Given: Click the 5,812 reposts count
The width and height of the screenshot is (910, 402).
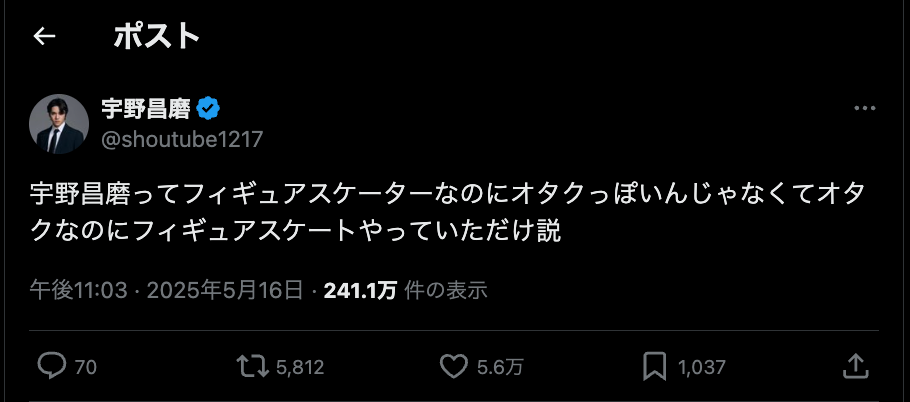Looking at the screenshot, I should pos(300,367).
